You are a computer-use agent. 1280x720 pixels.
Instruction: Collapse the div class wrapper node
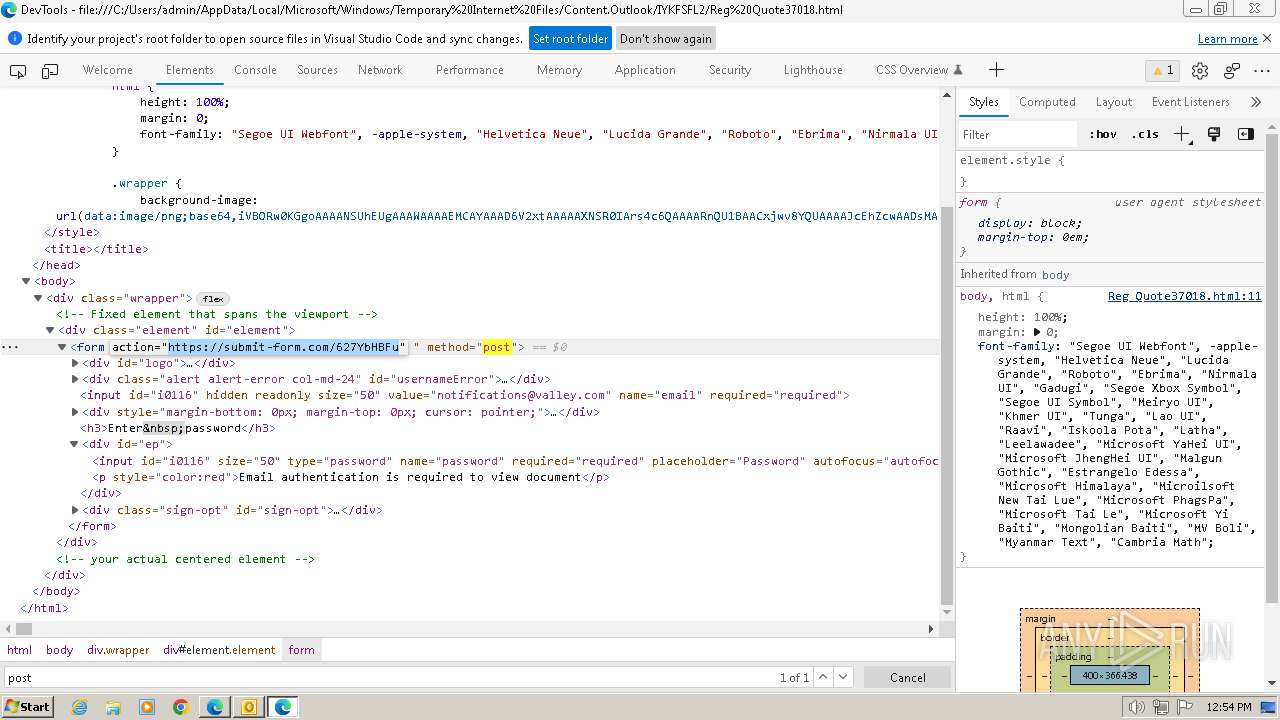[x=39, y=298]
